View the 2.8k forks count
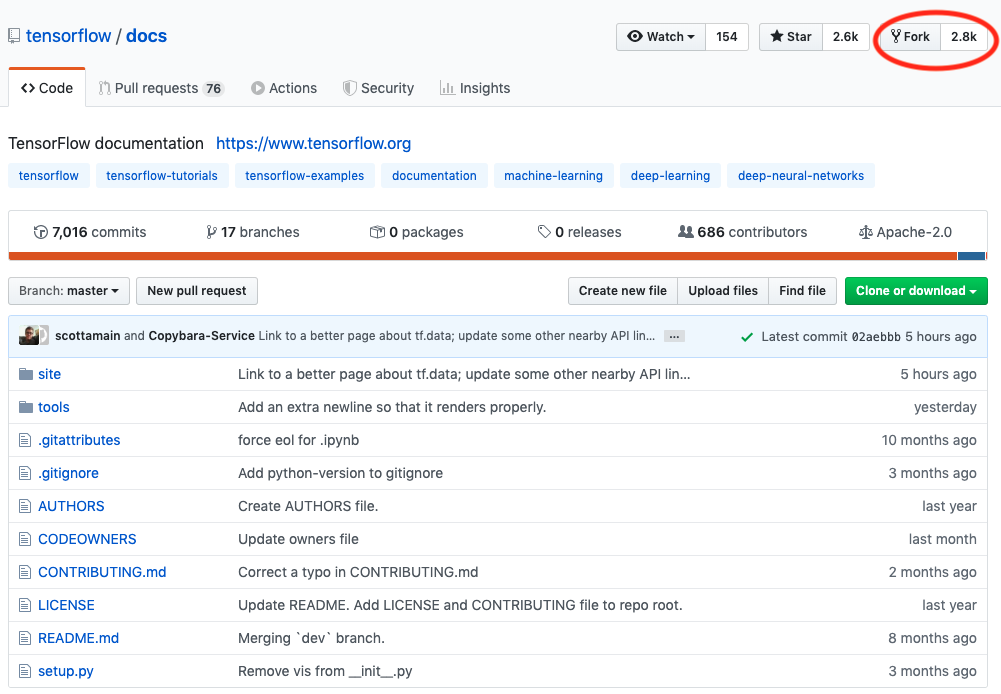1001x694 pixels. [963, 36]
